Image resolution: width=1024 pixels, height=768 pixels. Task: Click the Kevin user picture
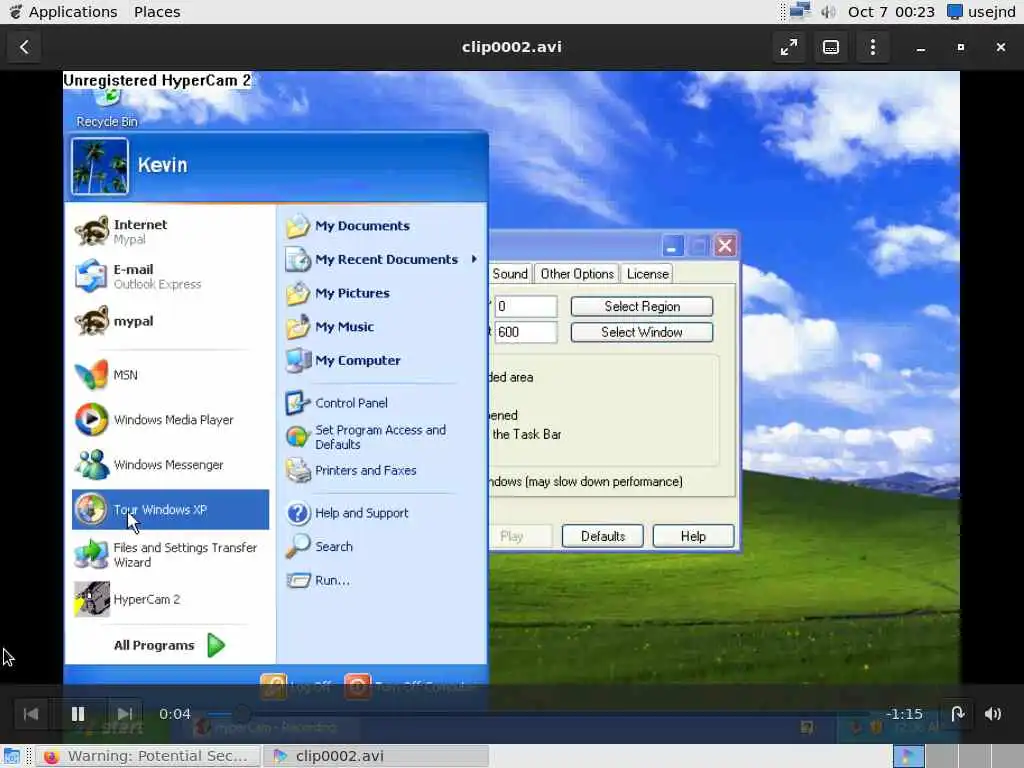coord(100,166)
